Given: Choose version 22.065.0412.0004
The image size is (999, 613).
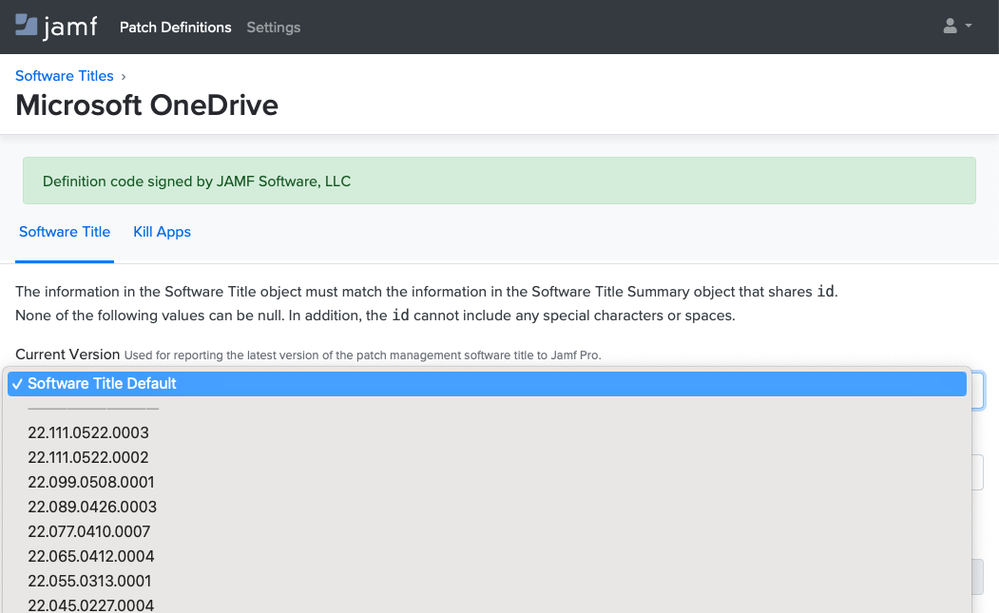Looking at the screenshot, I should (x=487, y=556).
